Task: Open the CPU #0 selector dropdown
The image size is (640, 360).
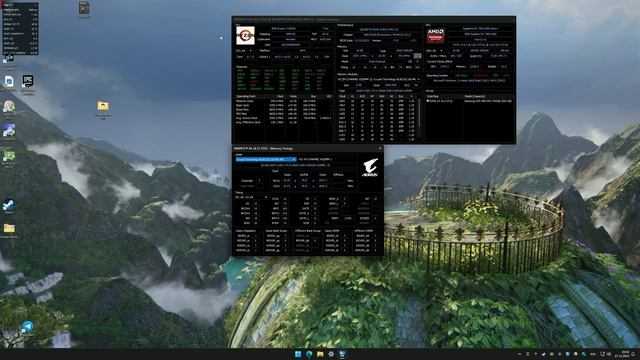Action: (244, 51)
